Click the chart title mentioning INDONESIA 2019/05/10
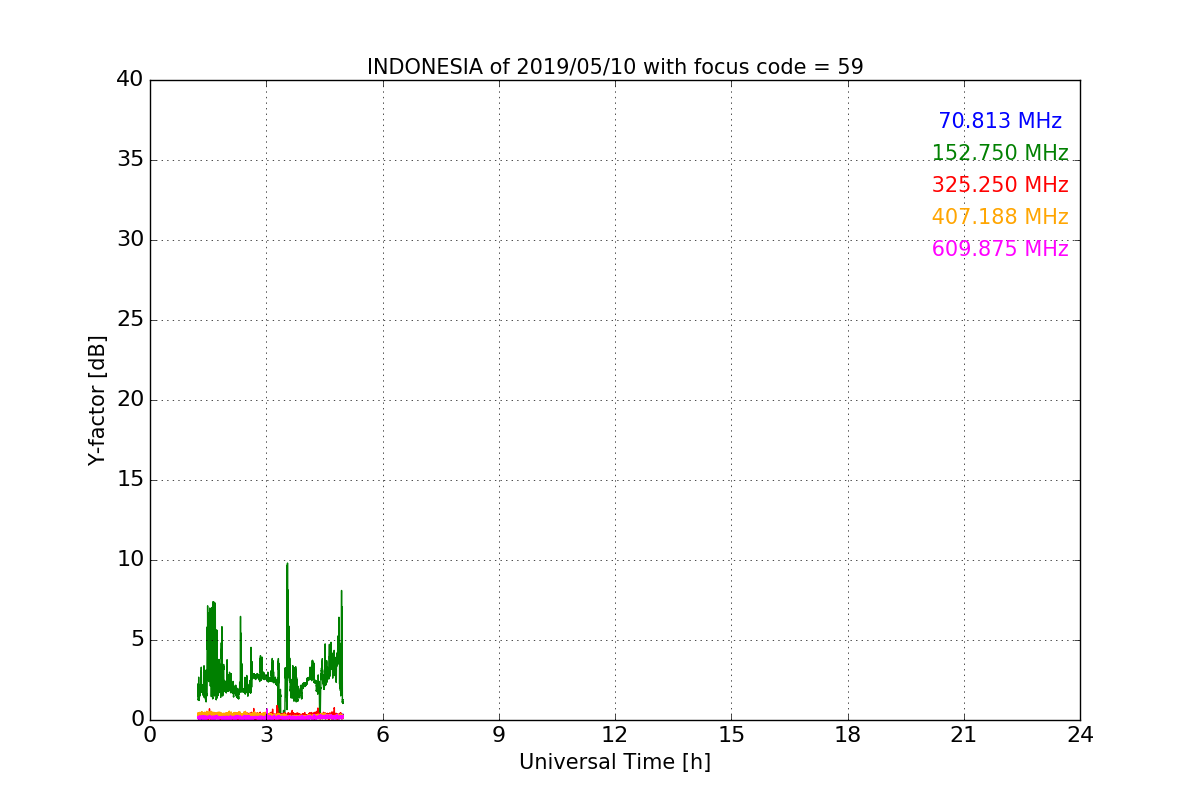 tap(615, 67)
